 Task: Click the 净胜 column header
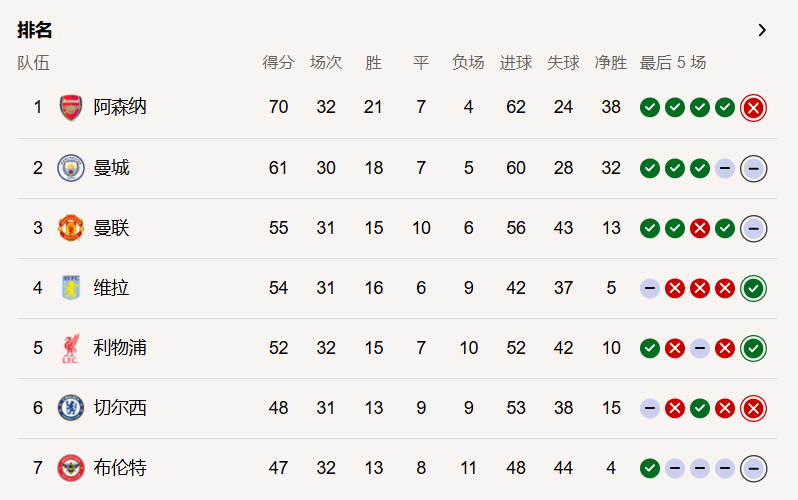[611, 63]
